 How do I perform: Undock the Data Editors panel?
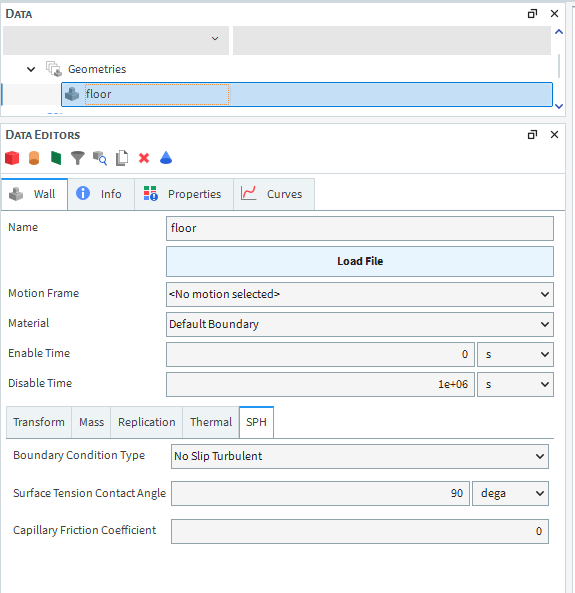(532, 135)
